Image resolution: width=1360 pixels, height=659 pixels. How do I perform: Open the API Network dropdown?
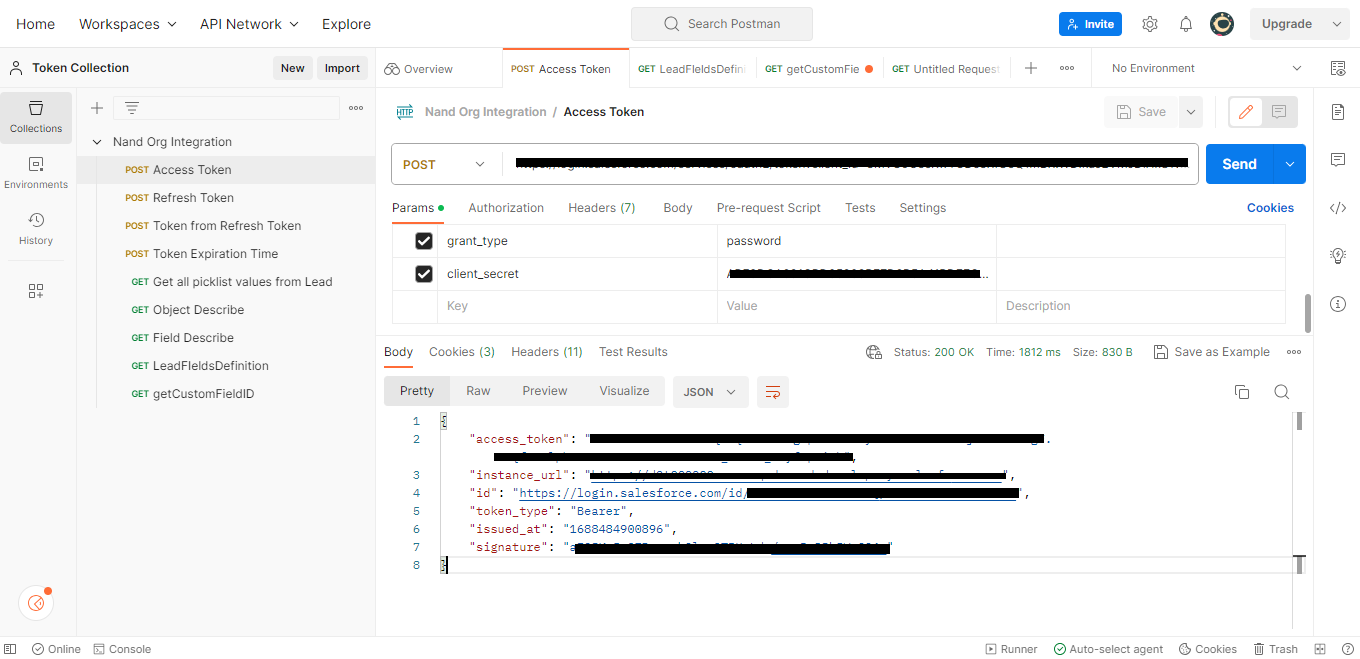[249, 24]
